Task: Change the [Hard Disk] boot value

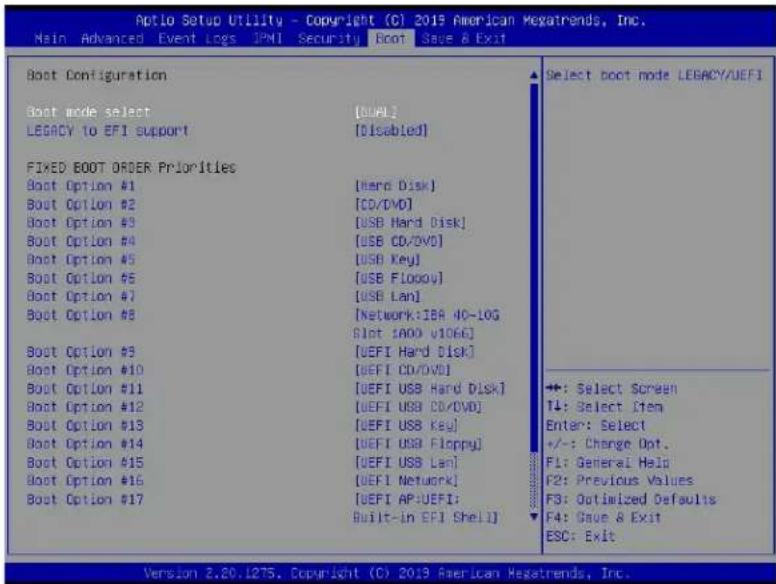Action: pyautogui.click(x=395, y=186)
